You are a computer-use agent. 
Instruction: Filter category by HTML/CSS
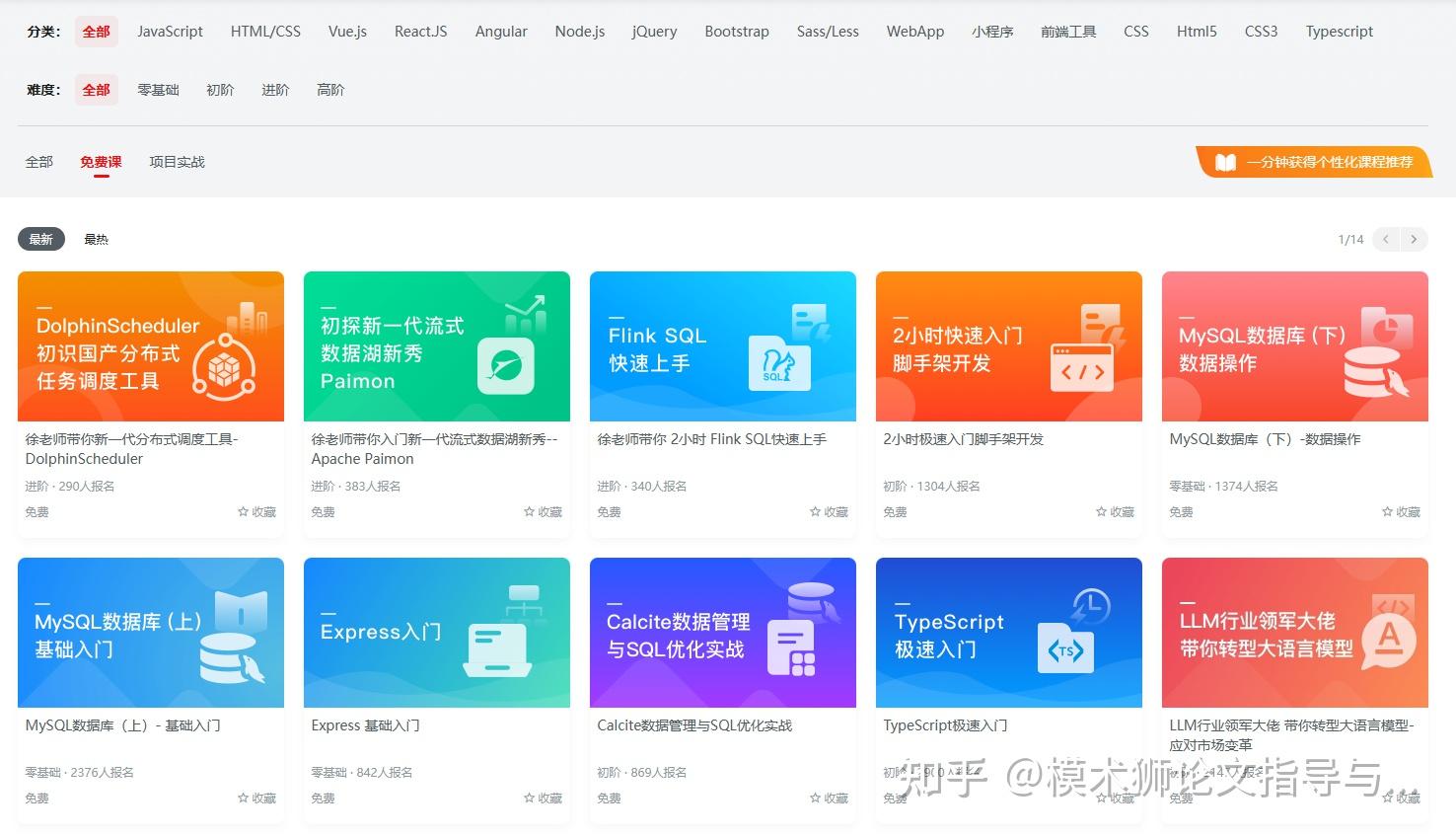(266, 32)
